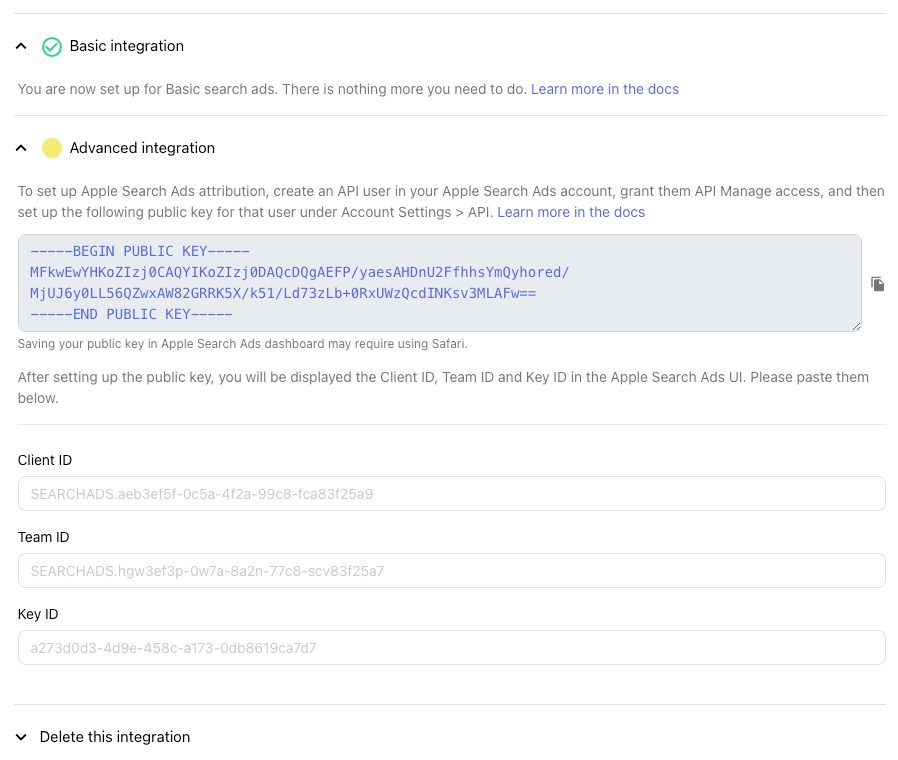Image resolution: width=898 pixels, height=760 pixels.
Task: Collapse the Advanced integration section chevron
Action: 21,148
